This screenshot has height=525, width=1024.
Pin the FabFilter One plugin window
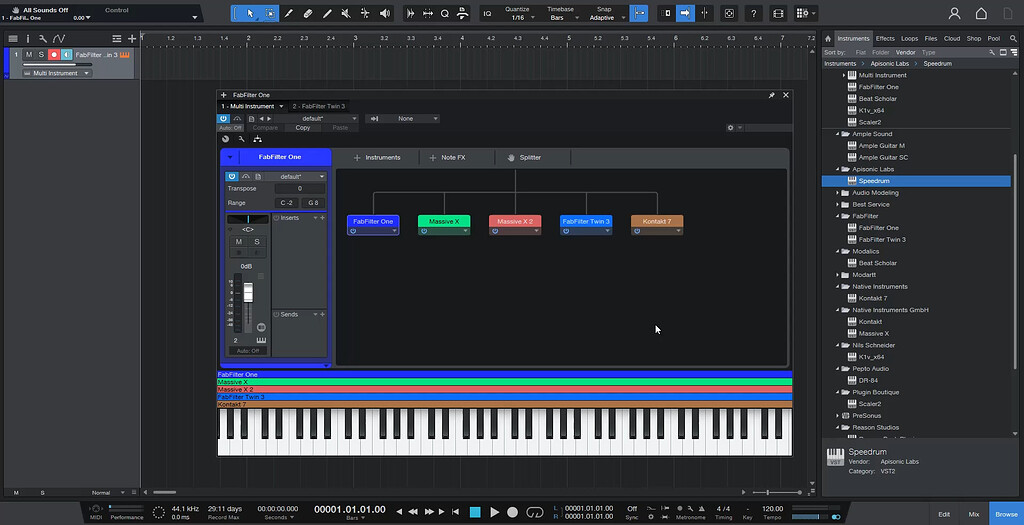[x=771, y=95]
